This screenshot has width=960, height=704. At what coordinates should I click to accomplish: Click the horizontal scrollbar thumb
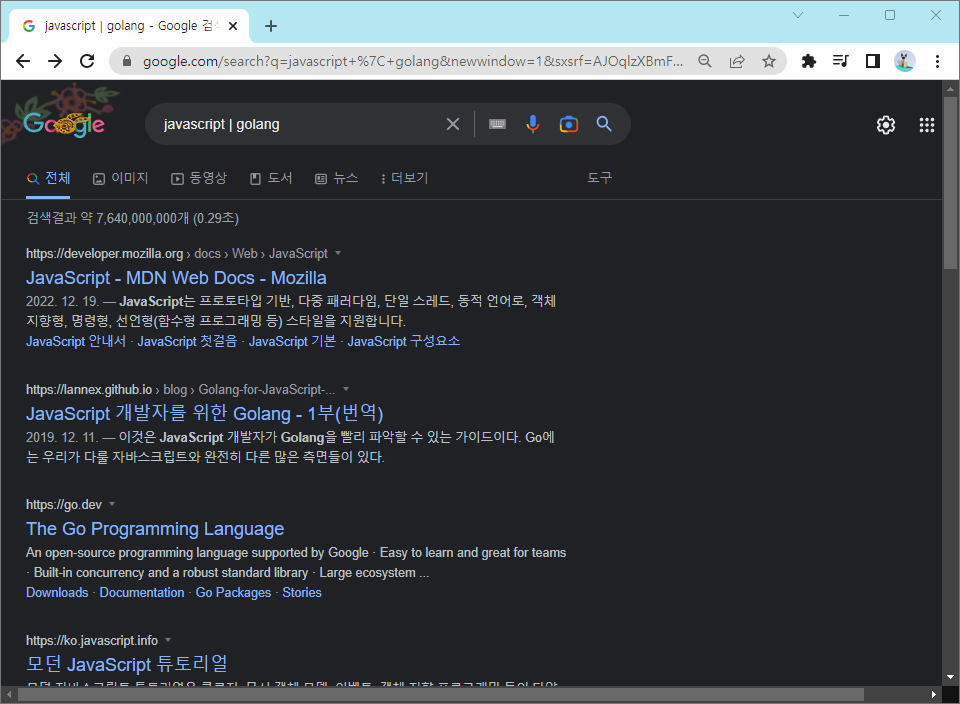click(440, 695)
